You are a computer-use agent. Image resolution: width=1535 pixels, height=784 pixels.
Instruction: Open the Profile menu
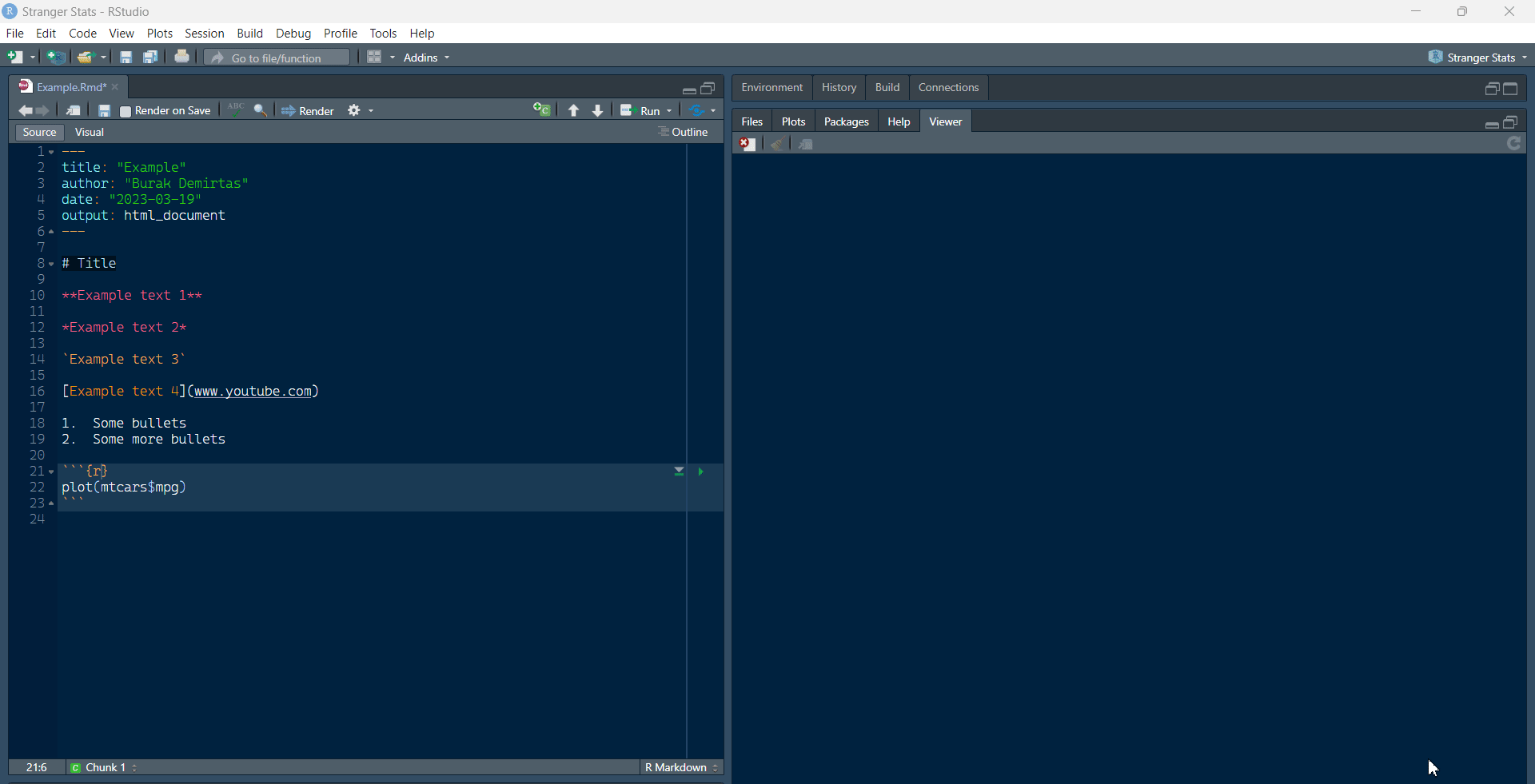pos(341,34)
